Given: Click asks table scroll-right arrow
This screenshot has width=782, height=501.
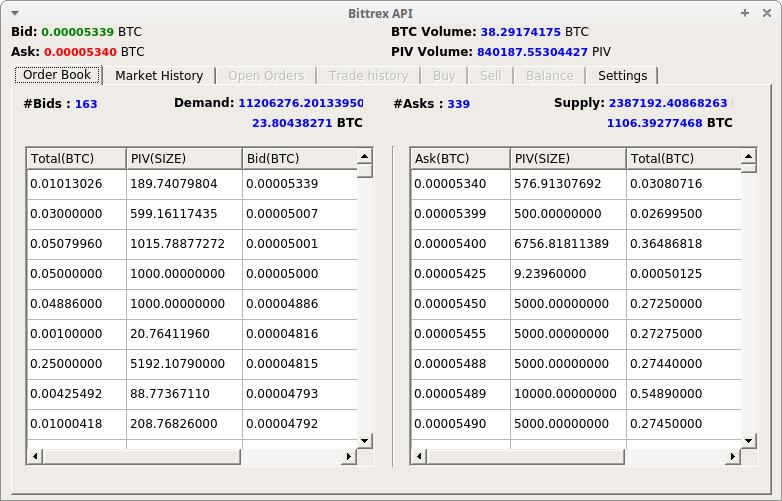Looking at the screenshot, I should [733, 456].
